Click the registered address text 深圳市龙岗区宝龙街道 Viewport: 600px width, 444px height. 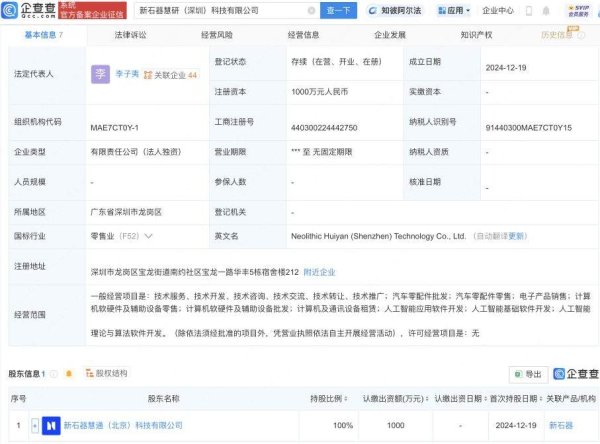point(194,272)
